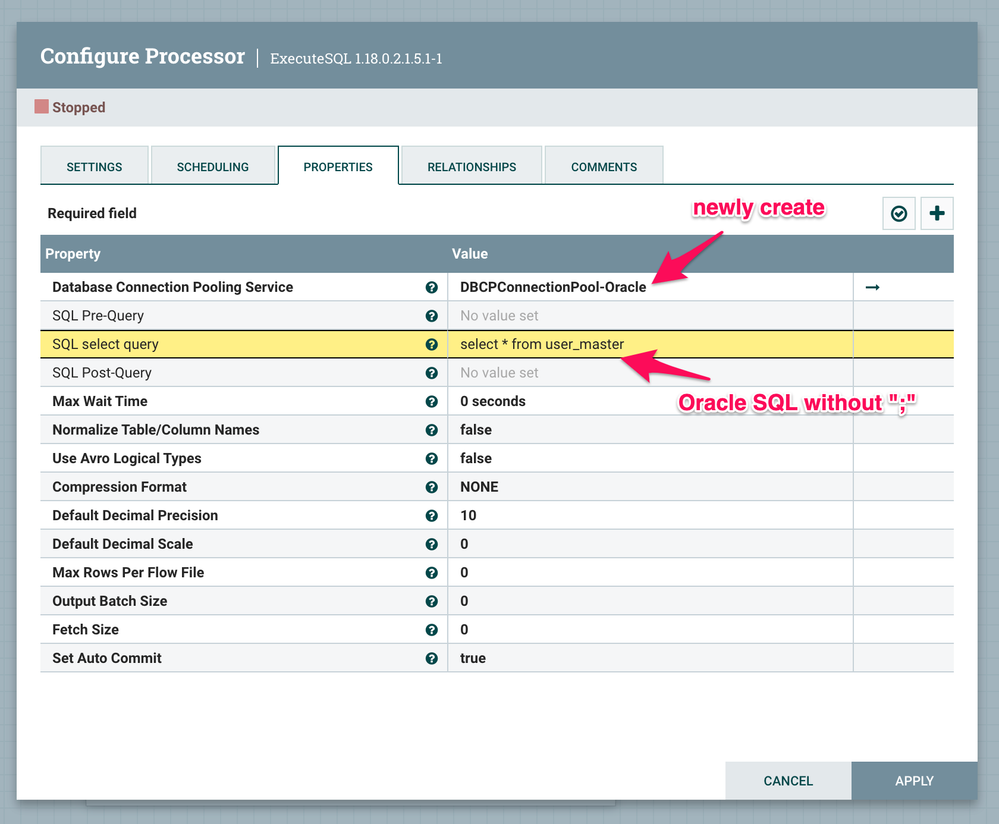Open help icon for Fetch Size
Image resolution: width=999 pixels, height=824 pixels.
click(x=431, y=630)
